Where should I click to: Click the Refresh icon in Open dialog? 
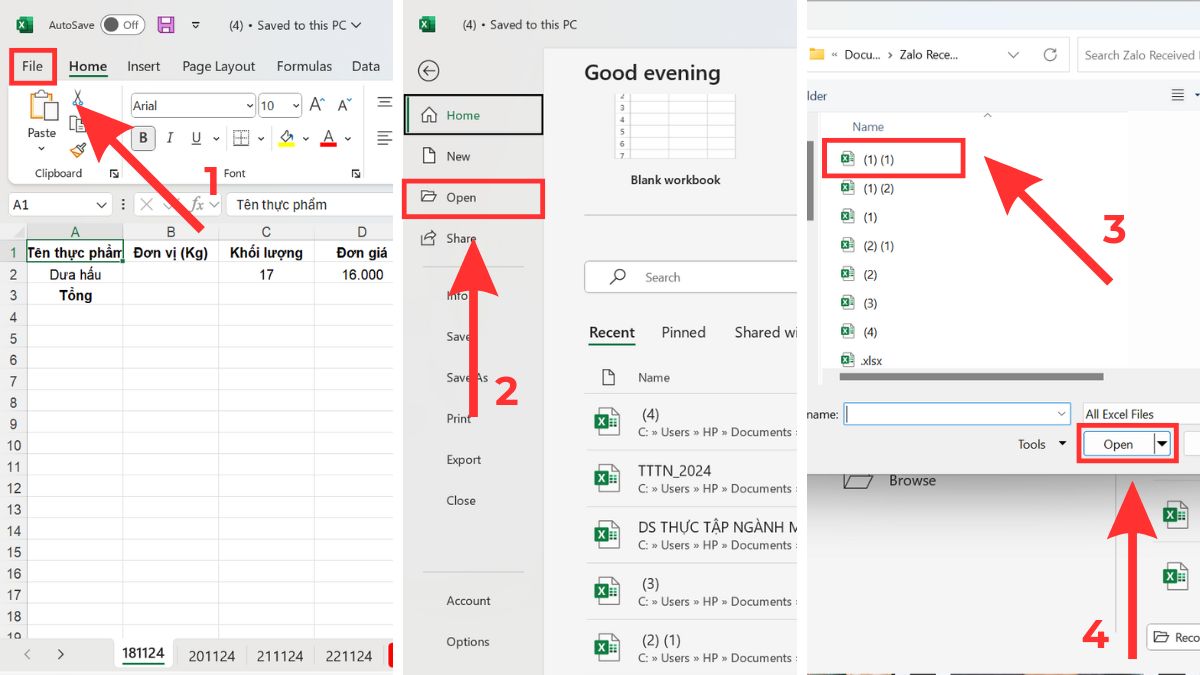(1050, 55)
